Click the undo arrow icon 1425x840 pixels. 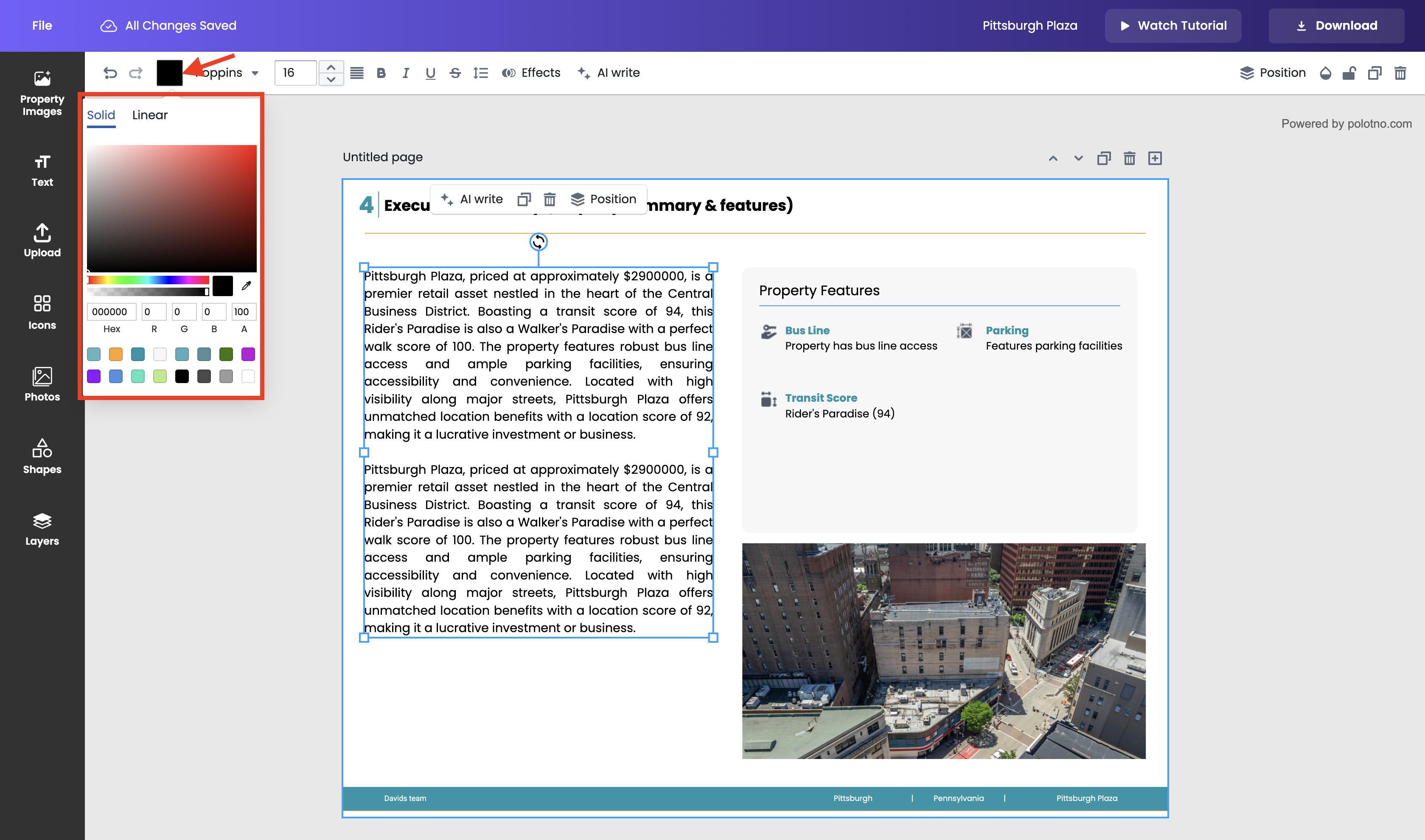pos(110,73)
